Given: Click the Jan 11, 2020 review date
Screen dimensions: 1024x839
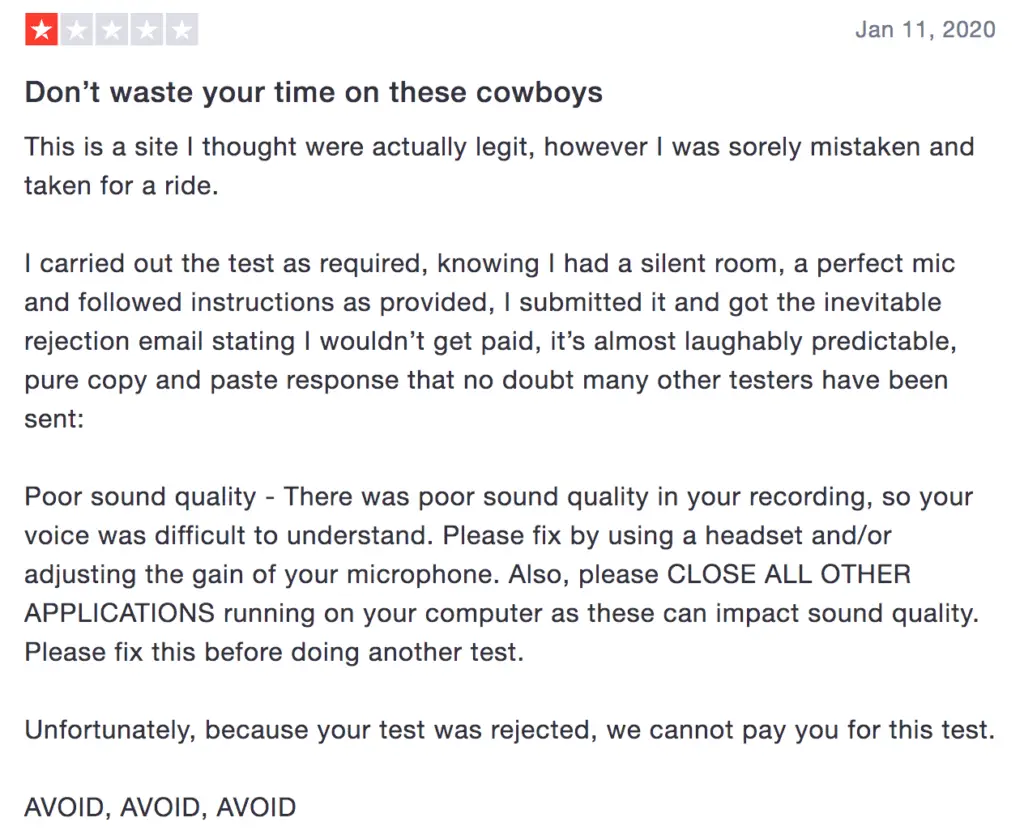Looking at the screenshot, I should [x=925, y=29].
